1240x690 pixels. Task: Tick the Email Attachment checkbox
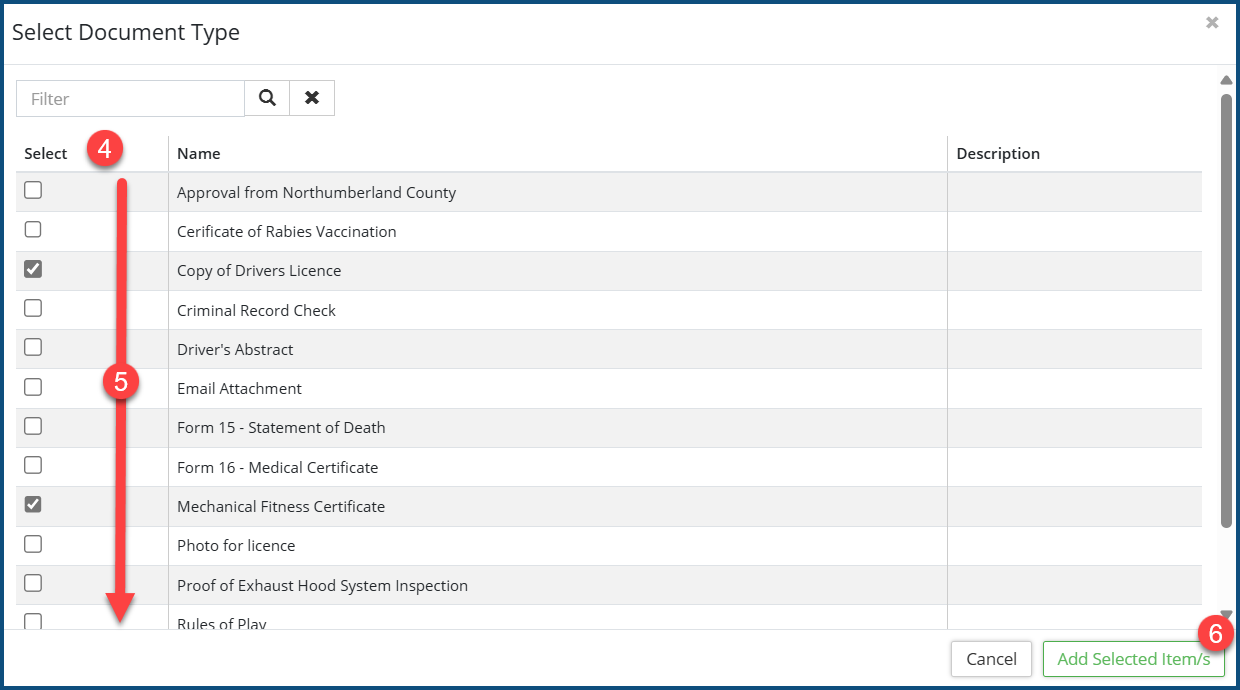click(33, 387)
